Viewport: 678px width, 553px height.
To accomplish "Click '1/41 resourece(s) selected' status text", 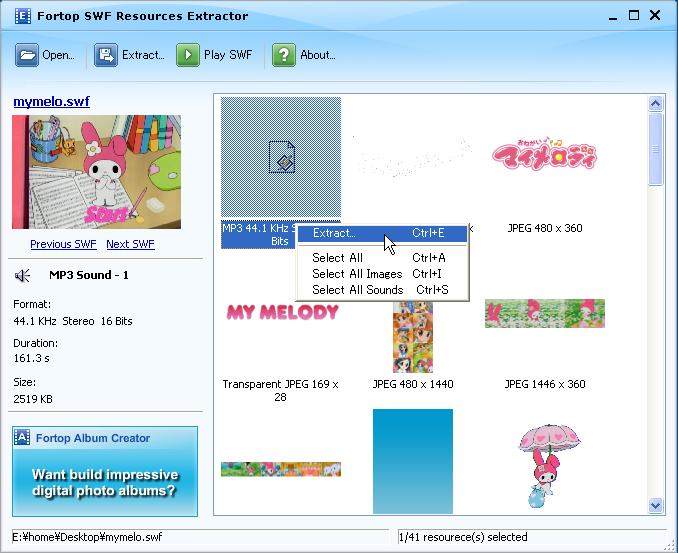I will (463, 537).
